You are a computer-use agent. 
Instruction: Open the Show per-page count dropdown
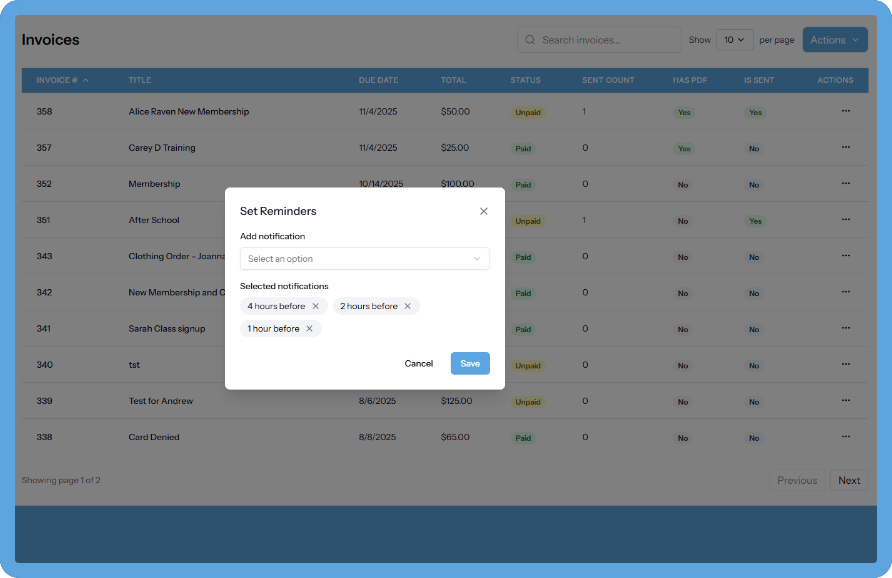click(x=734, y=40)
